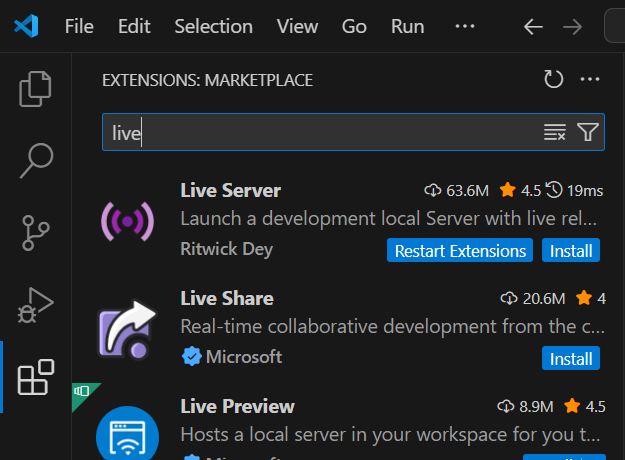Open the Selection menu
Viewport: 625px width, 460px height.
tap(213, 27)
